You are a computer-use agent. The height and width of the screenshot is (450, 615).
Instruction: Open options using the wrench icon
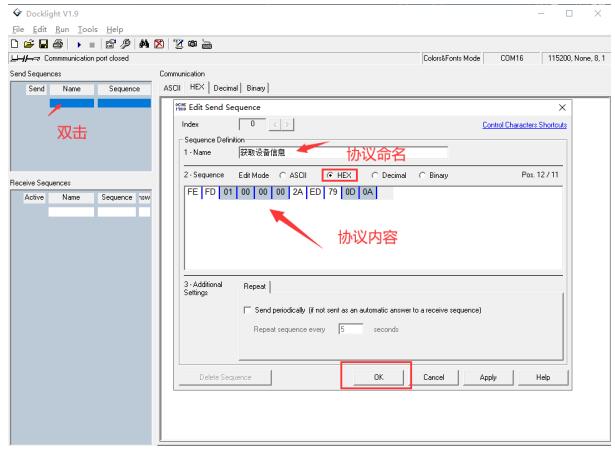126,44
